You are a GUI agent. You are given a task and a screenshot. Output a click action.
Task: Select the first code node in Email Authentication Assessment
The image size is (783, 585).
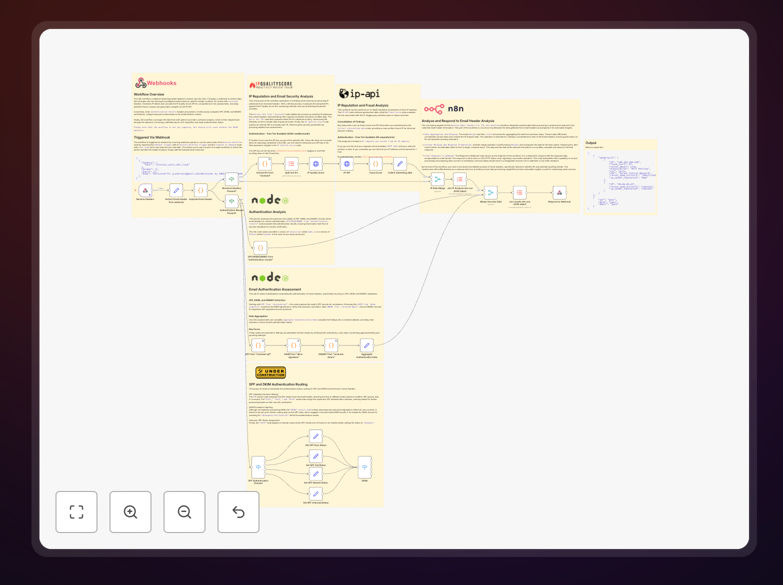(x=258, y=345)
